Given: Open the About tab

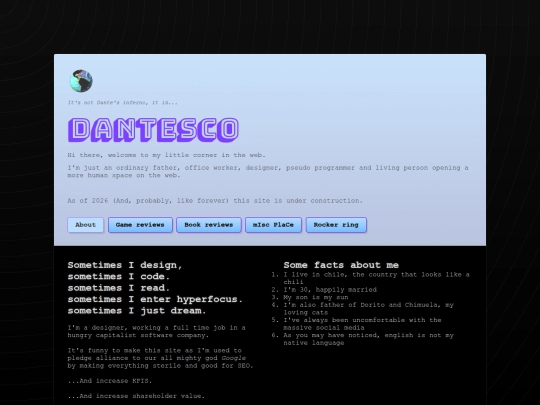Looking at the screenshot, I should (85, 225).
